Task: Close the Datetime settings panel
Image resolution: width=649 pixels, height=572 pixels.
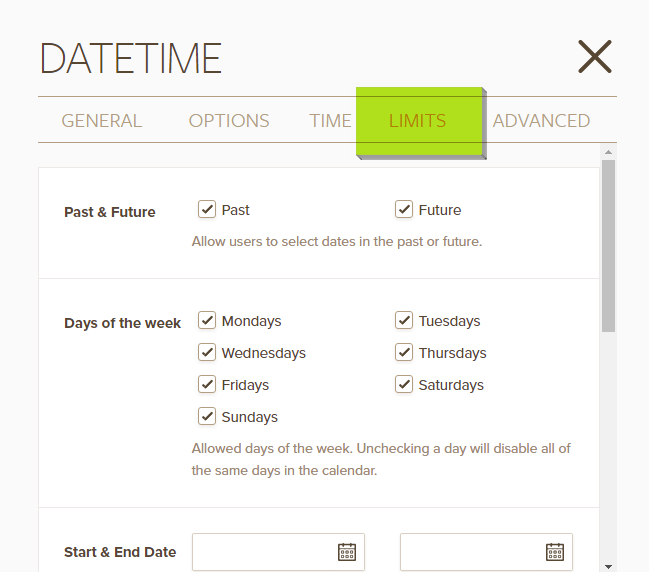Action: pyautogui.click(x=594, y=57)
